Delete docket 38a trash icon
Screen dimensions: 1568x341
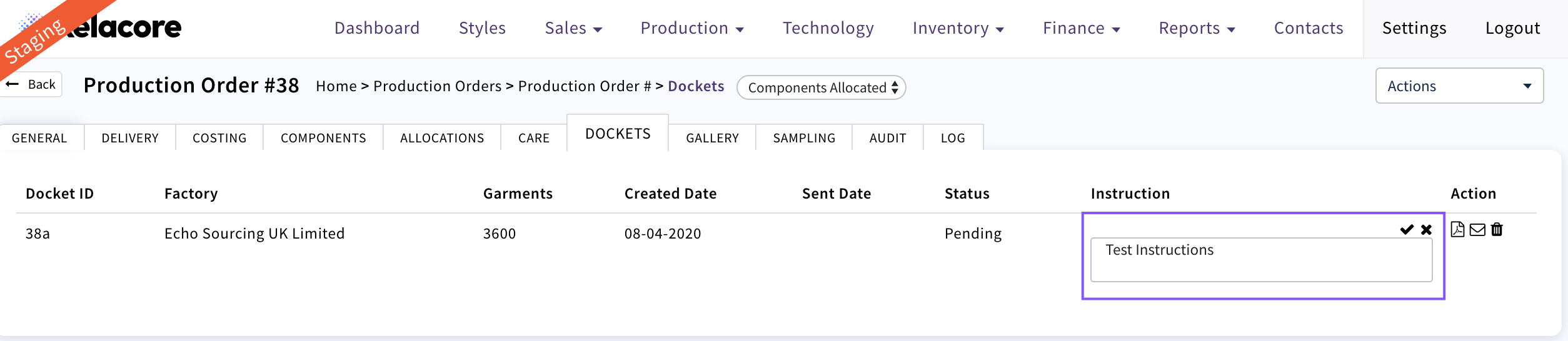click(1497, 230)
